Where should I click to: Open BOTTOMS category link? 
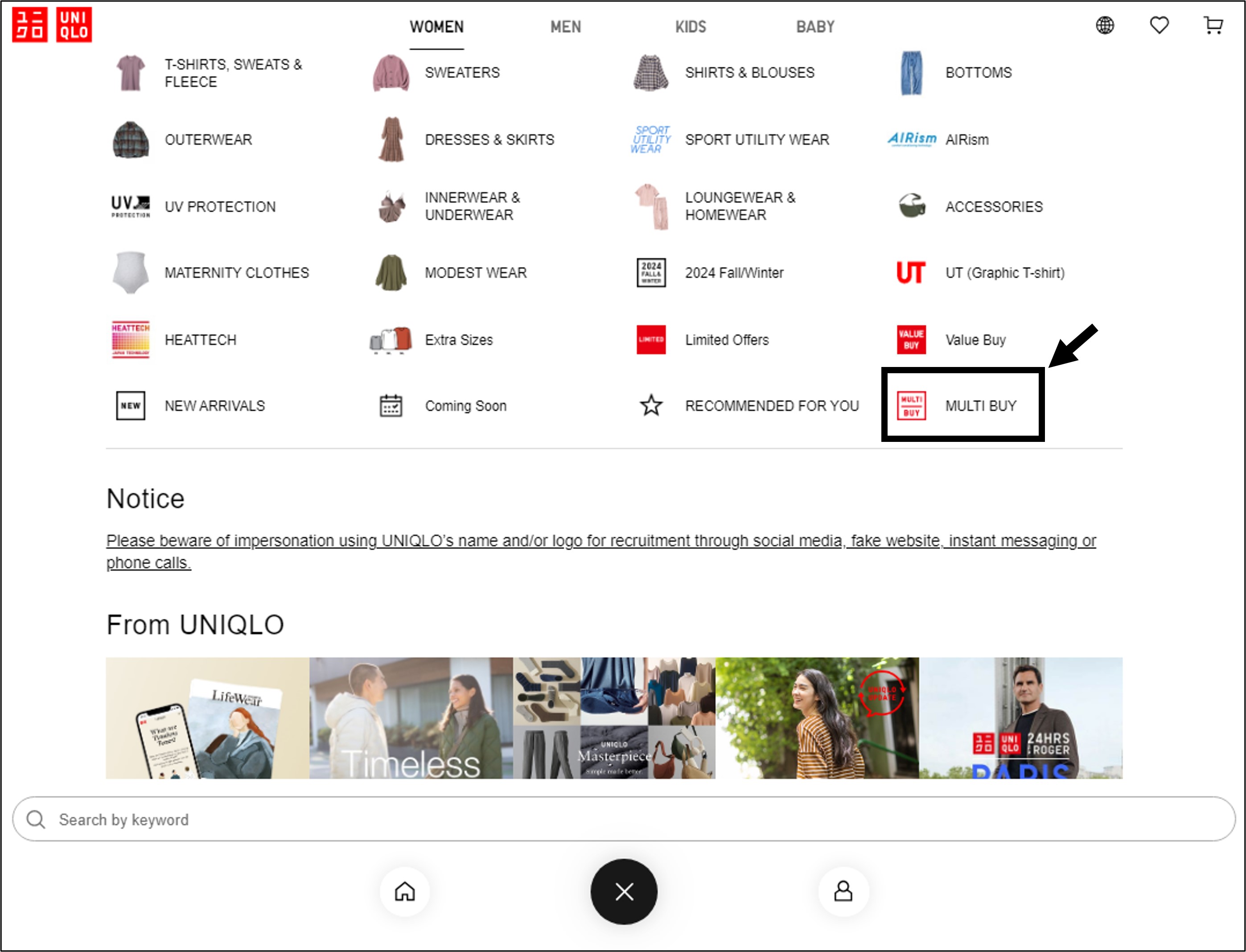979,73
